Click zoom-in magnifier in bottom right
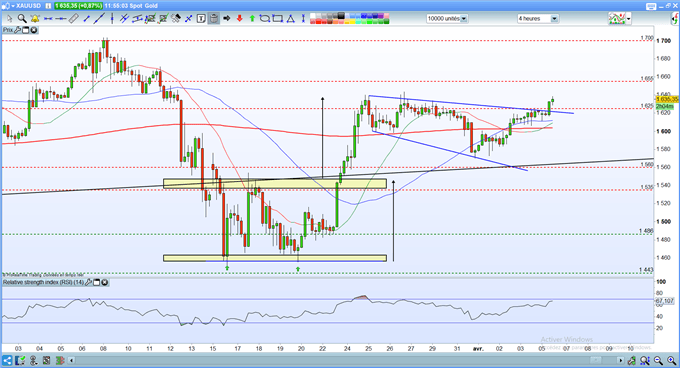Screen dimensions: 680x368 tap(673, 360)
